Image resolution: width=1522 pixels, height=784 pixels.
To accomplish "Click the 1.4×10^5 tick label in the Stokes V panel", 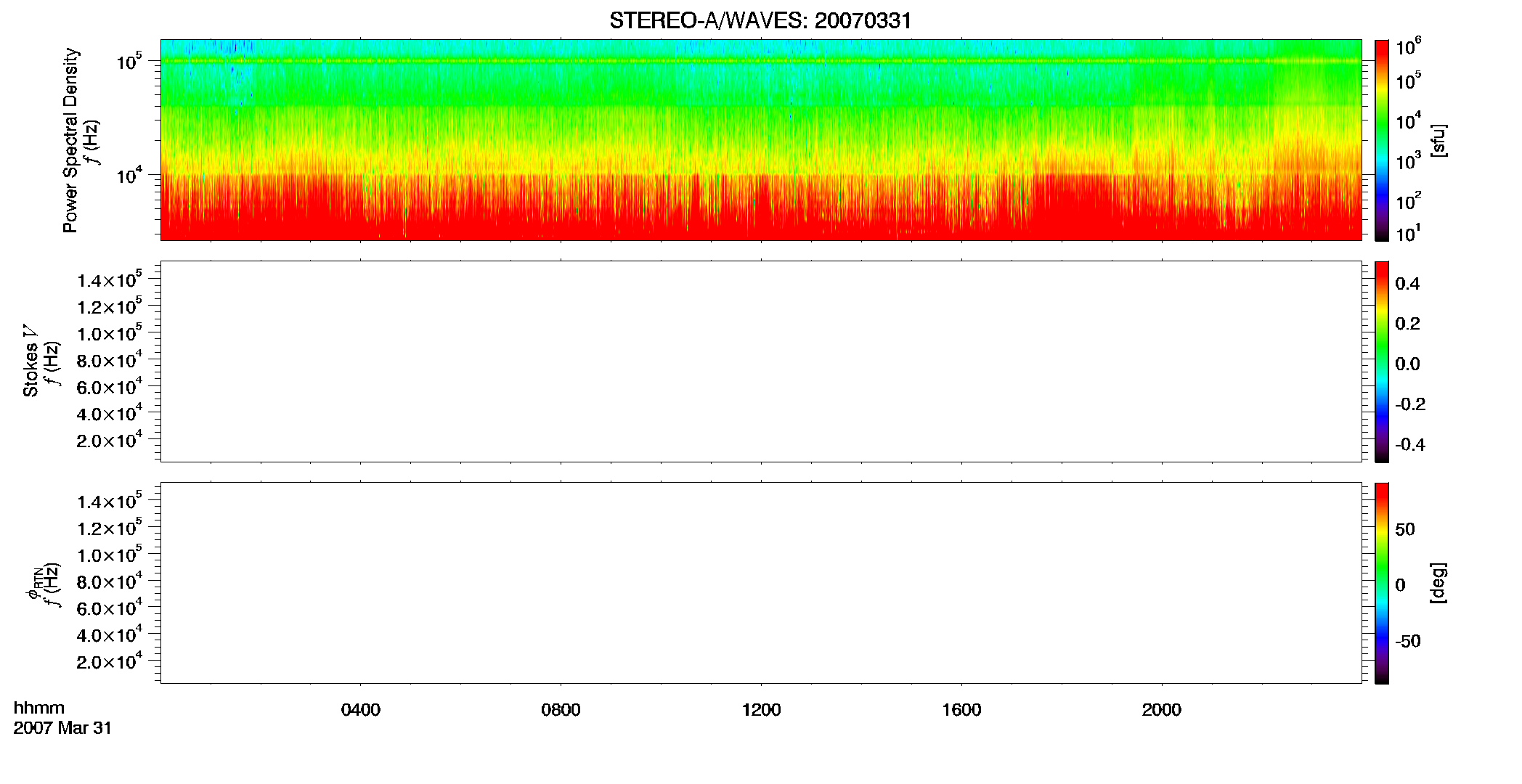I will [110, 279].
